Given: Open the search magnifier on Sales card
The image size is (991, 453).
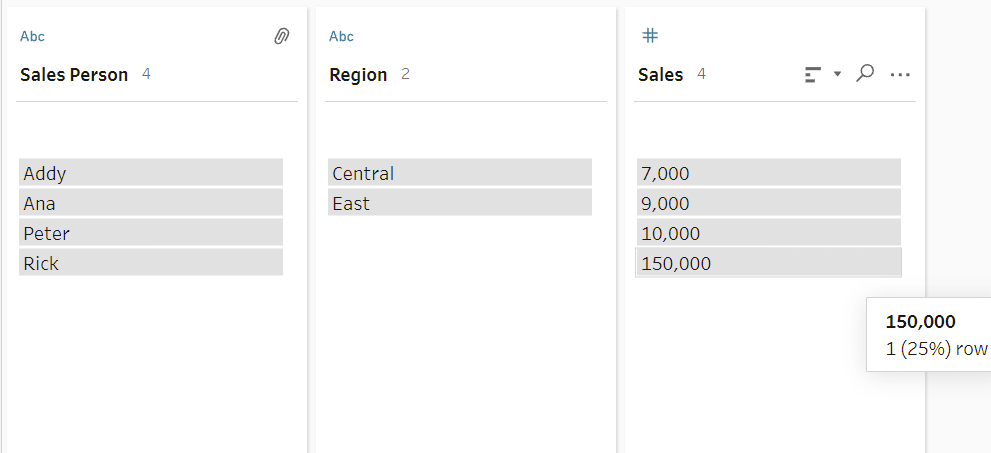Looking at the screenshot, I should point(866,73).
